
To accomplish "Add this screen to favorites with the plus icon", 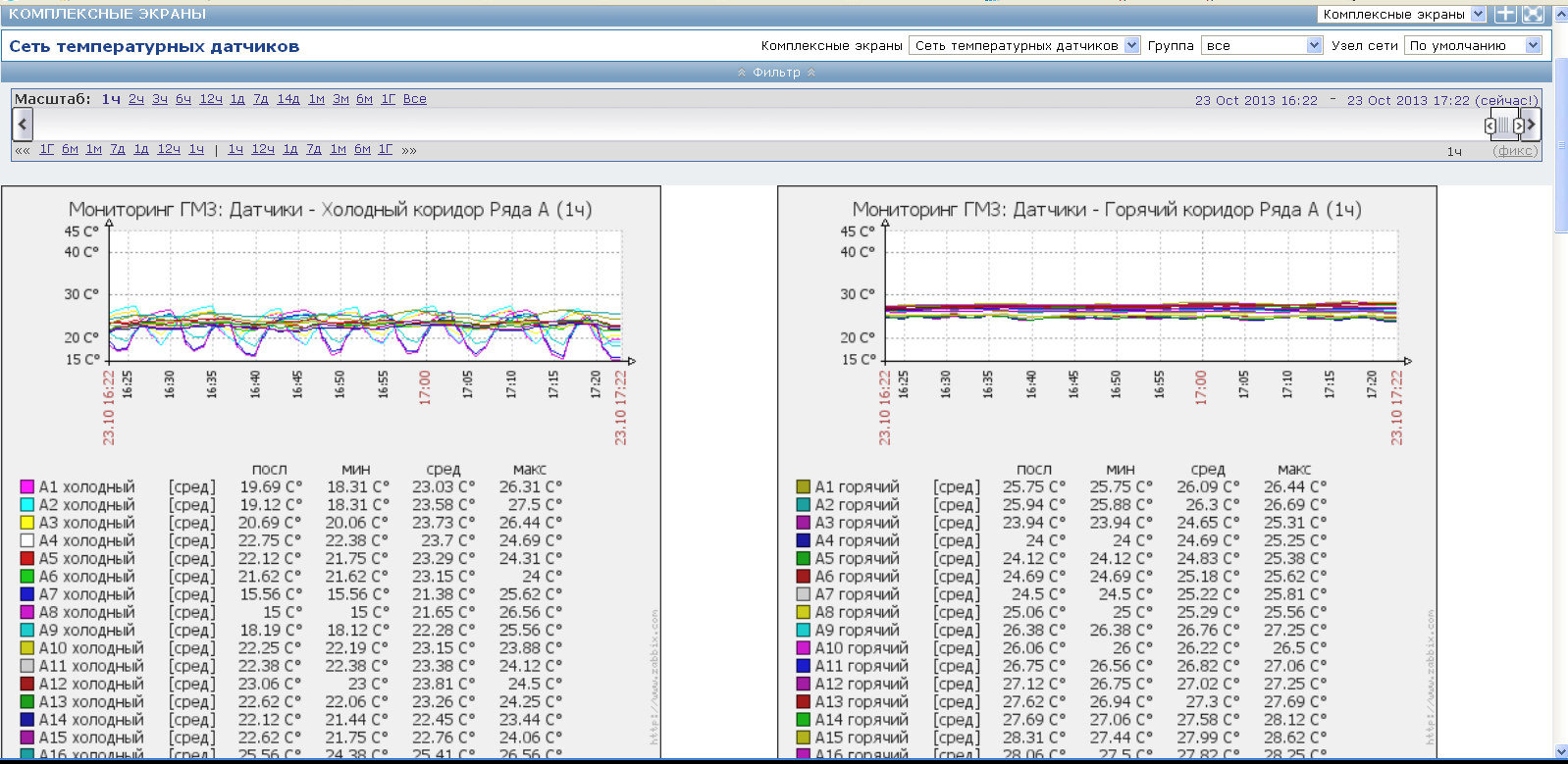I will click(x=1506, y=14).
